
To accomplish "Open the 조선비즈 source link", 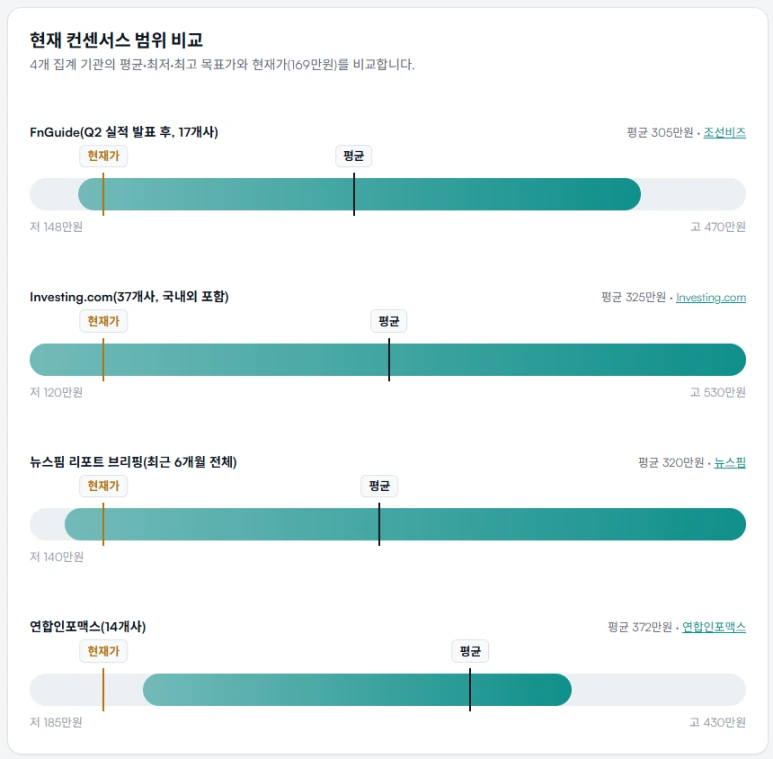I will [724, 133].
